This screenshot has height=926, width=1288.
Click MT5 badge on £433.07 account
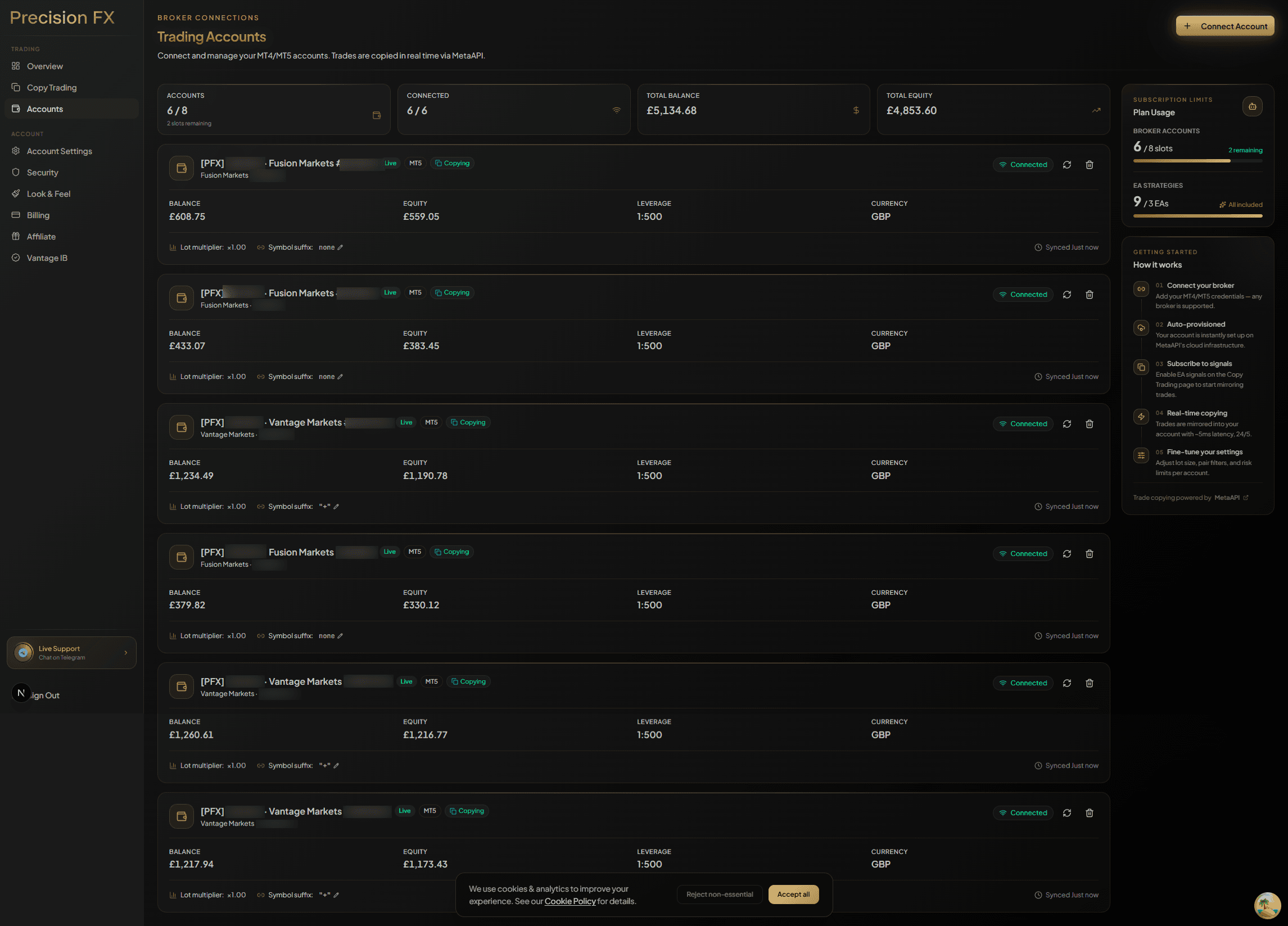[x=415, y=292]
